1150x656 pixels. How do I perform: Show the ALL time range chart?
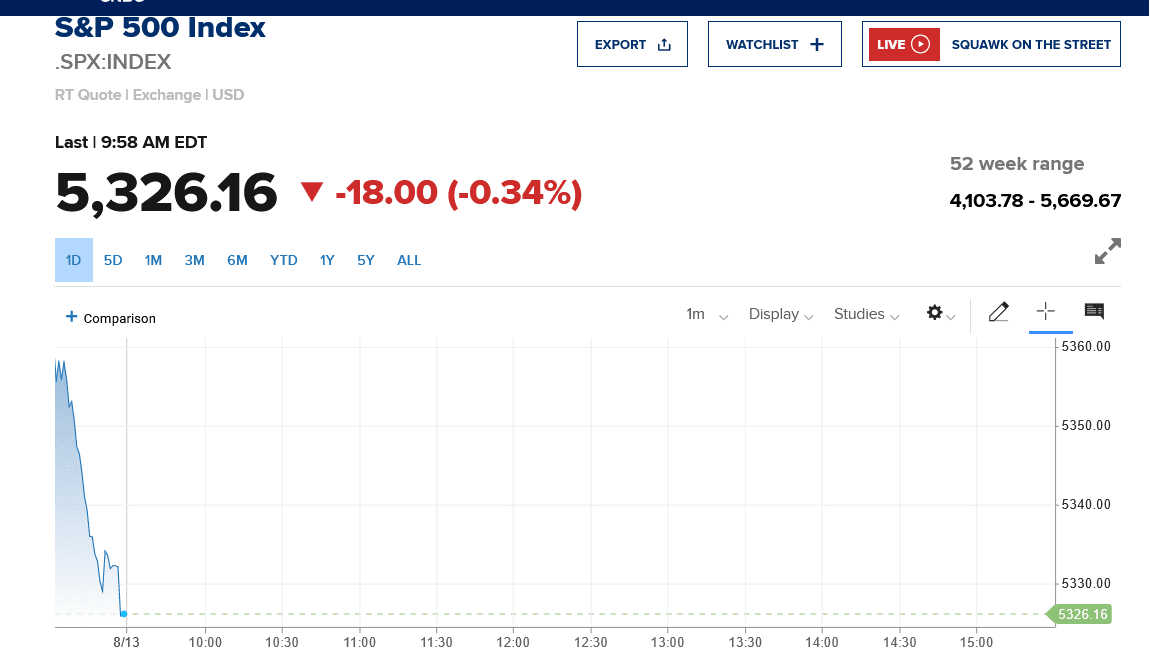click(409, 260)
